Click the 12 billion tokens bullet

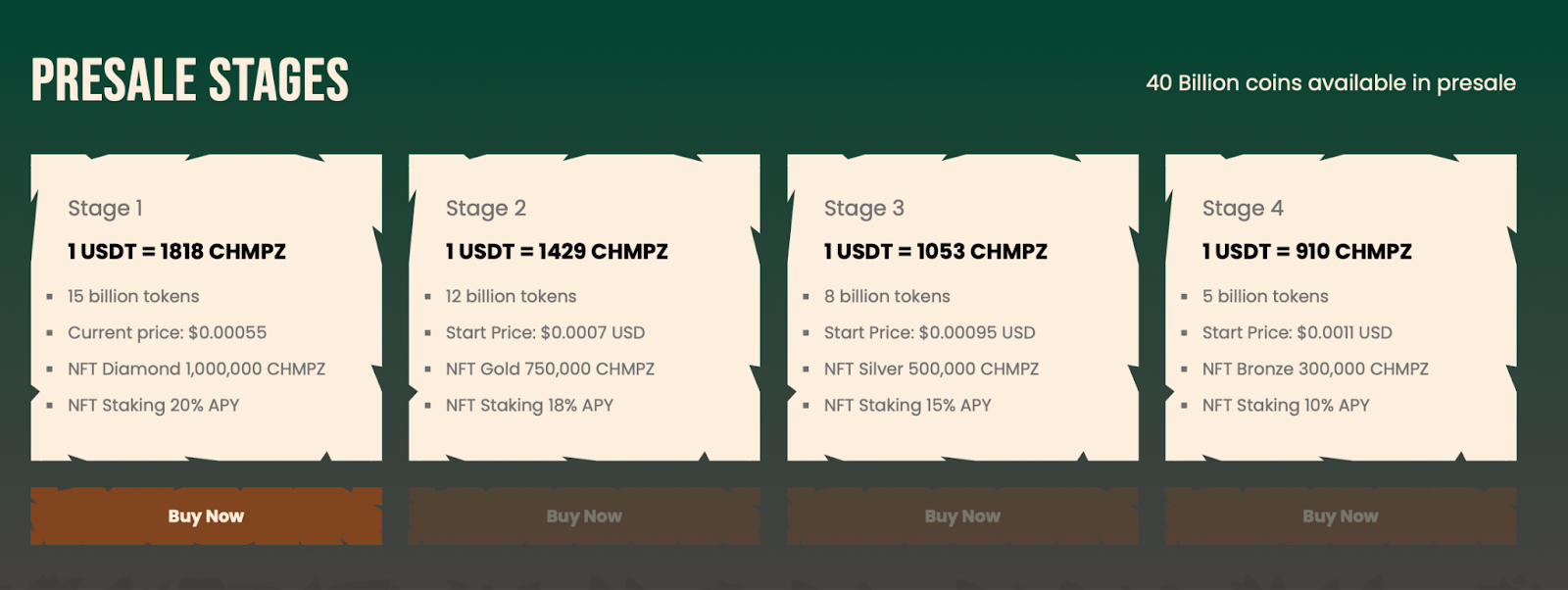(x=511, y=297)
